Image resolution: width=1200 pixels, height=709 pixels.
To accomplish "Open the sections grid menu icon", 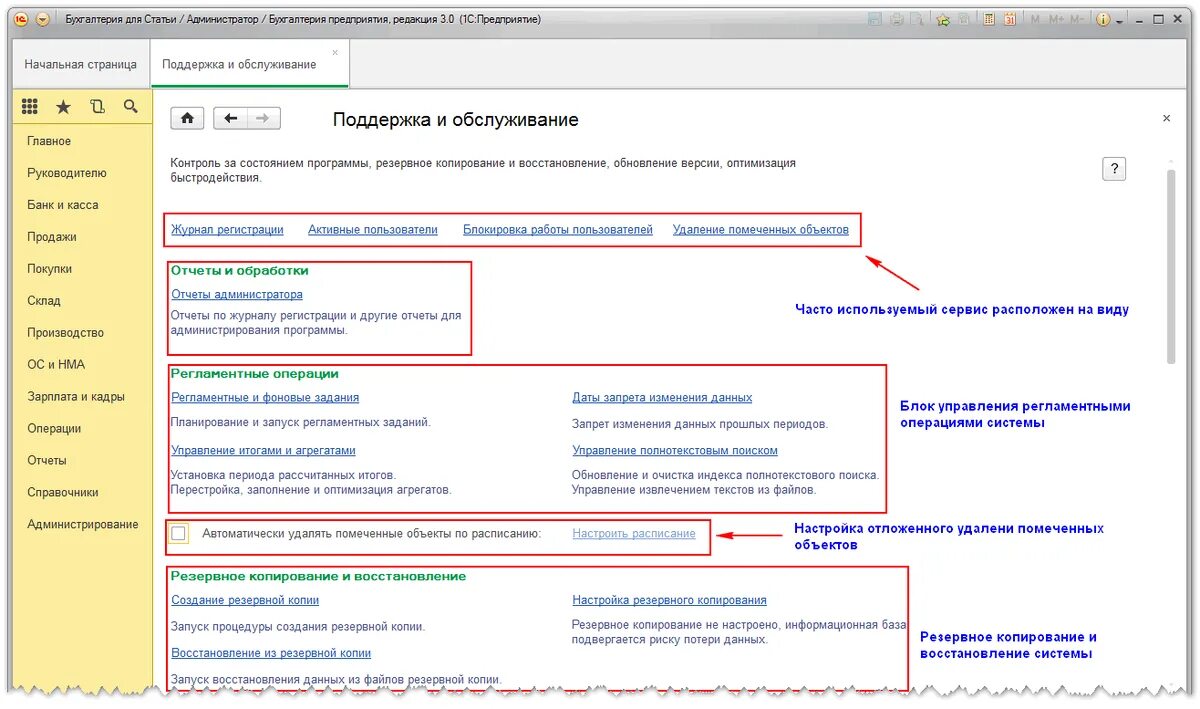I will (x=30, y=106).
